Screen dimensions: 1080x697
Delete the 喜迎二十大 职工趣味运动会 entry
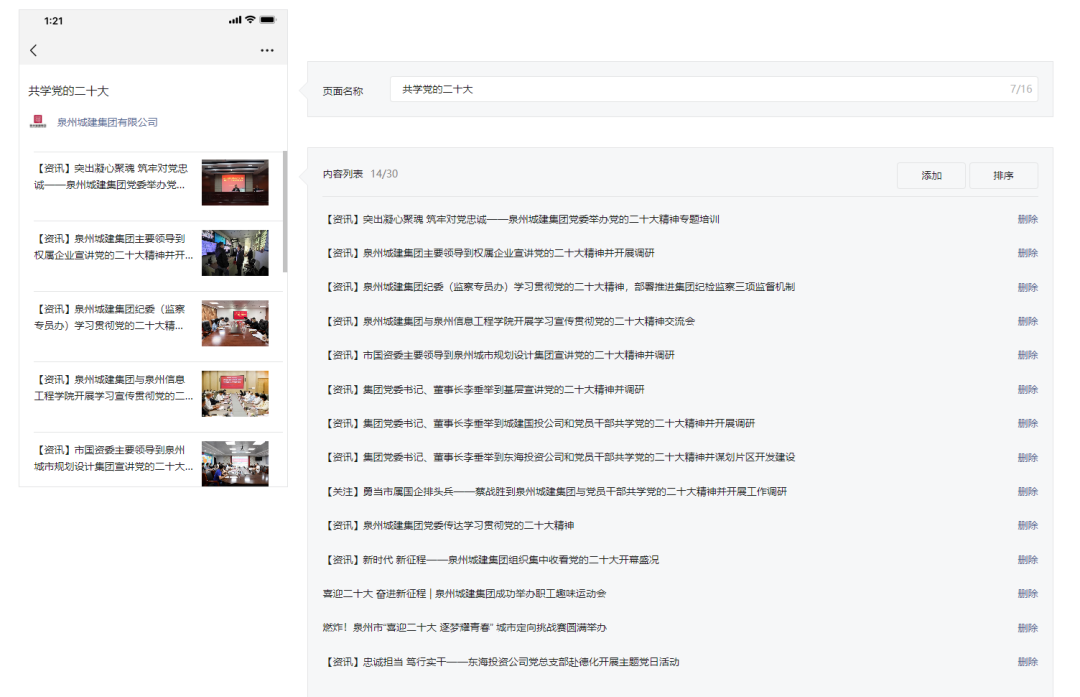point(1027,593)
